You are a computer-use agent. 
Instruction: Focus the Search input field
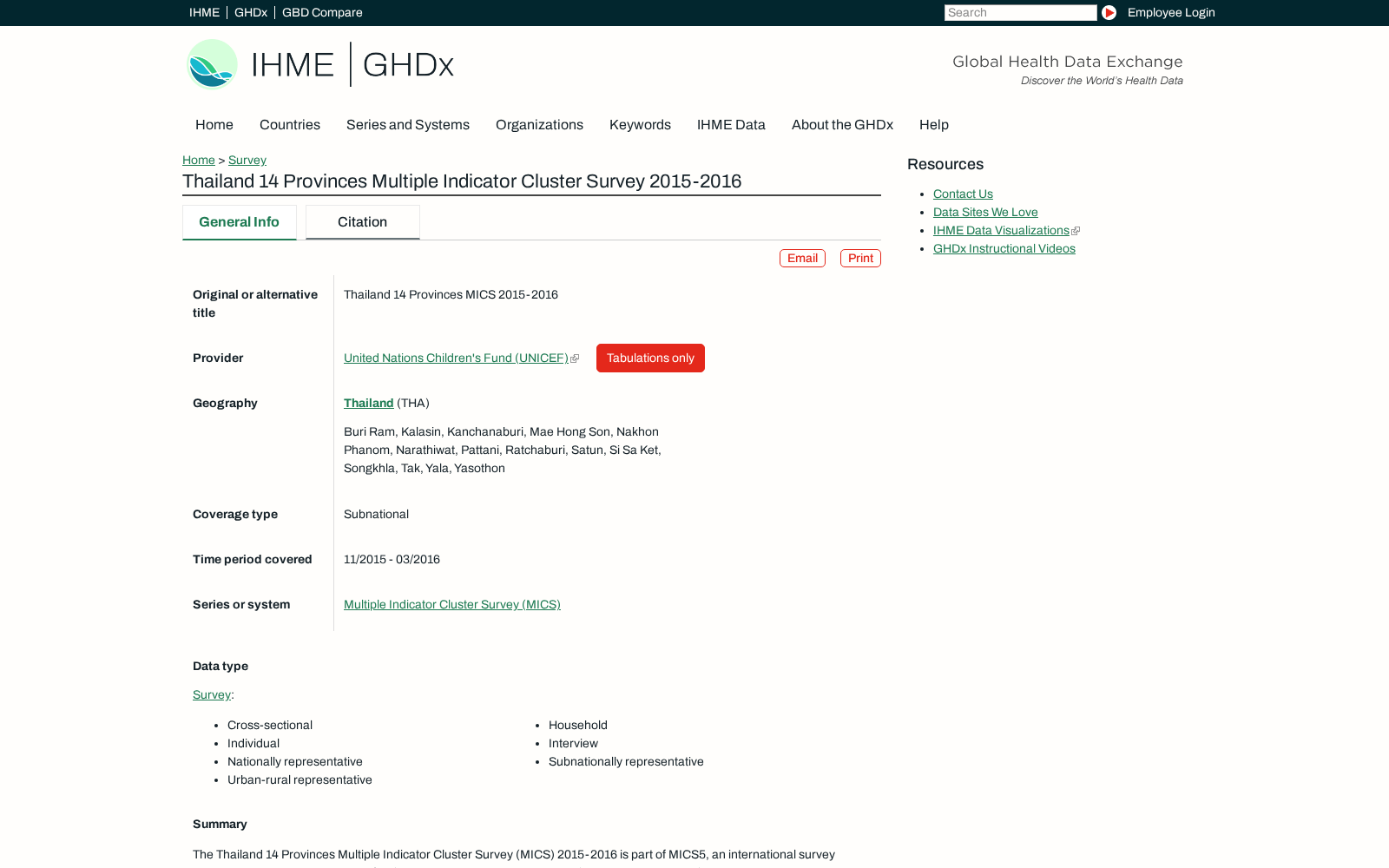click(x=1020, y=12)
